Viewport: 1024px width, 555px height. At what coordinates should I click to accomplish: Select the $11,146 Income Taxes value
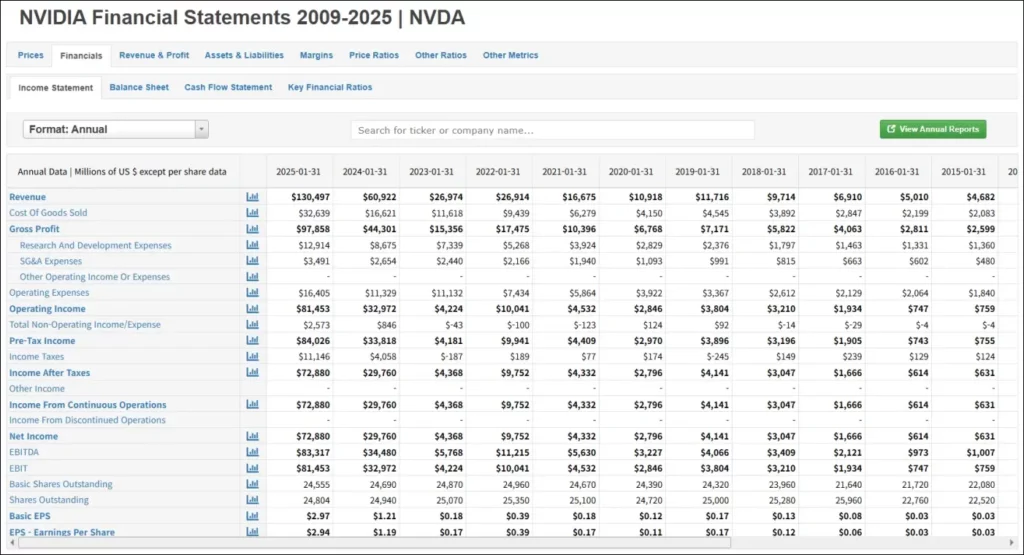[x=314, y=357]
